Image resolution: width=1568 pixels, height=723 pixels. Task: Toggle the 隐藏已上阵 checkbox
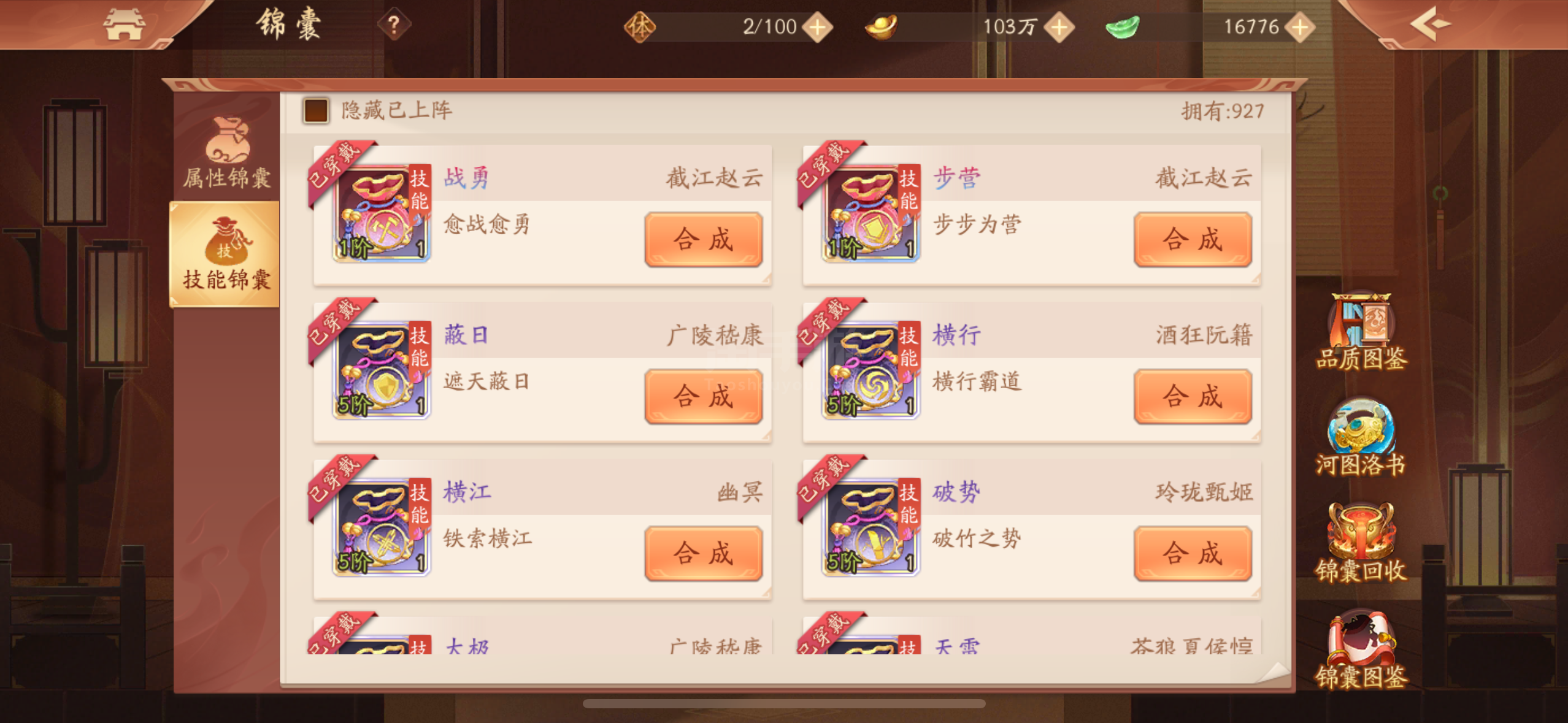[x=317, y=110]
